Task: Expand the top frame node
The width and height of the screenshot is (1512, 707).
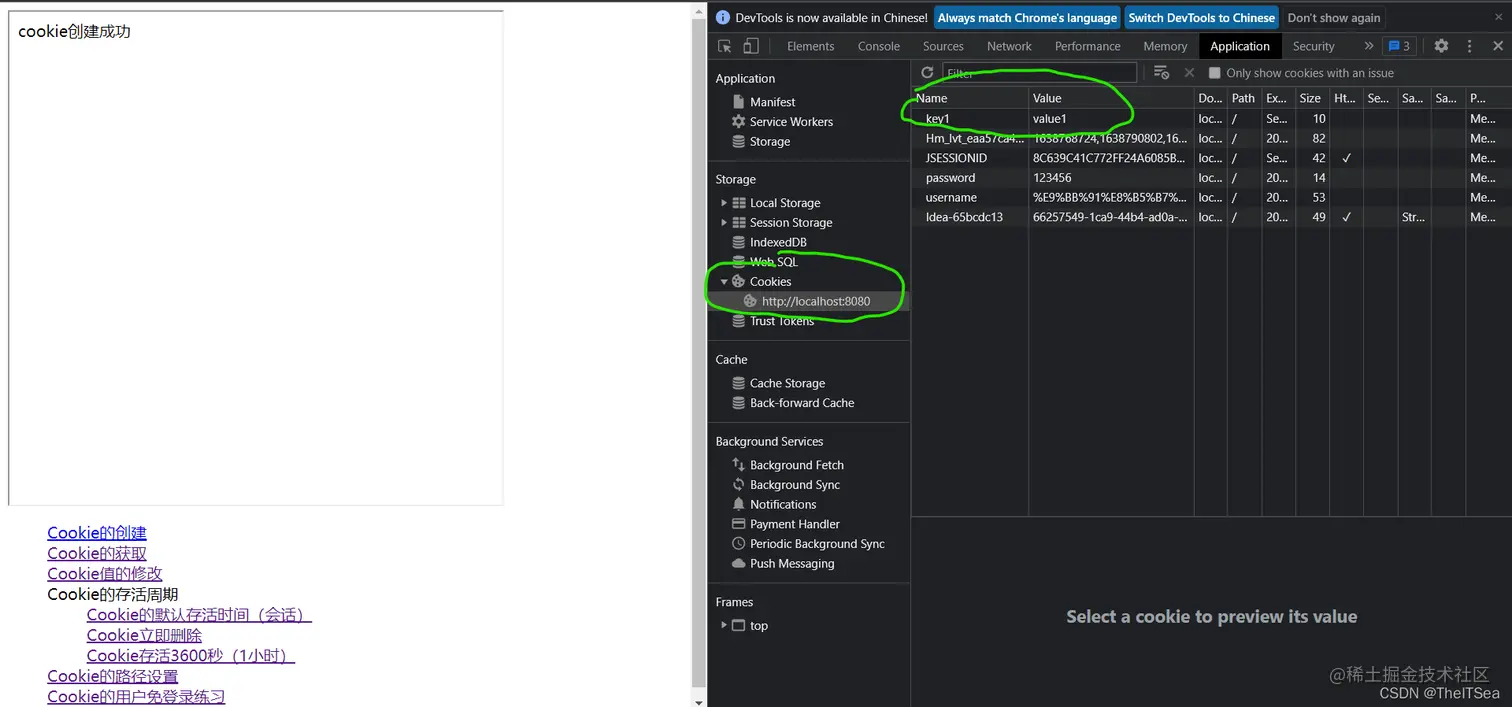Action: click(724, 626)
